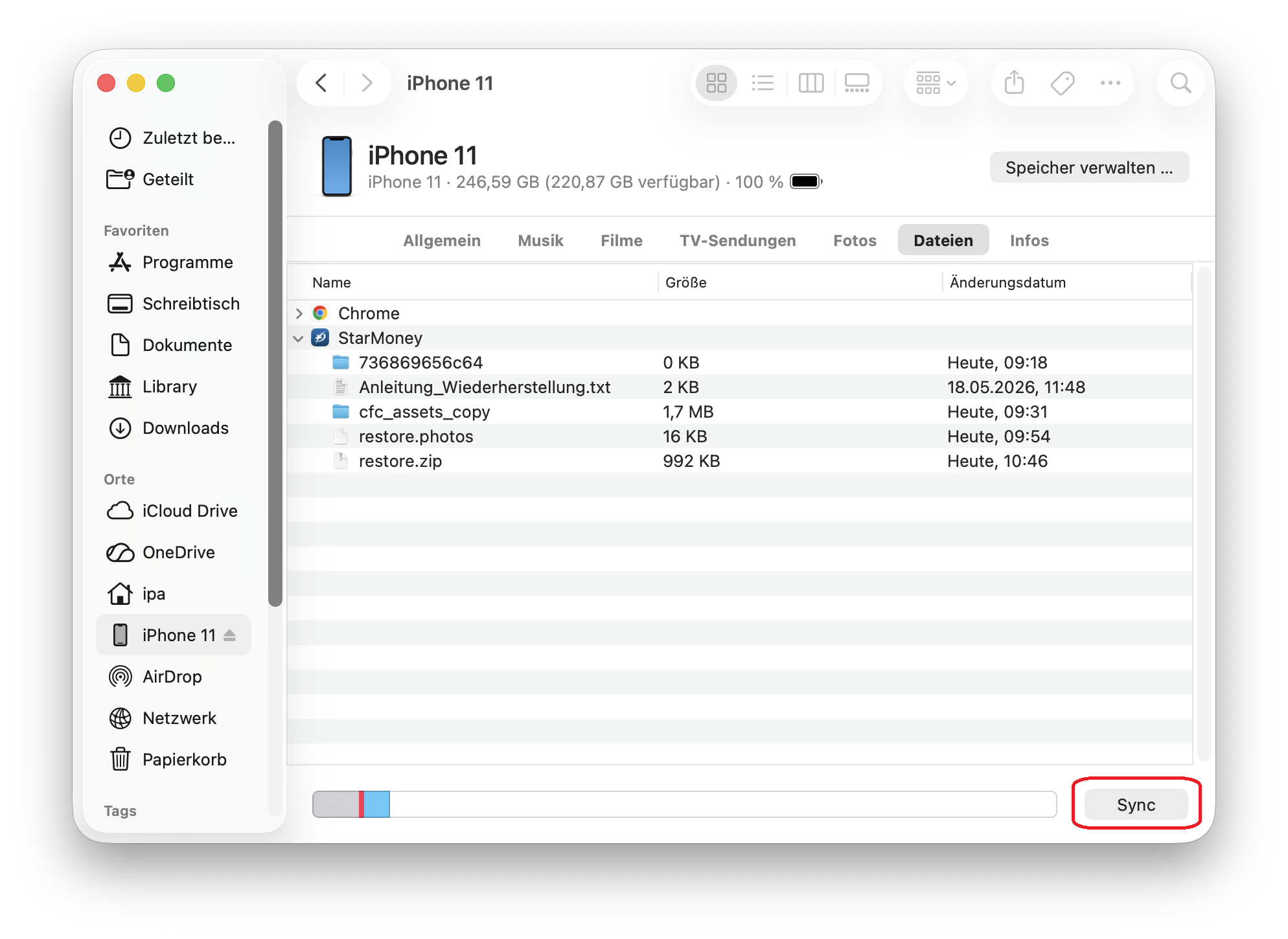Image resolution: width=1288 pixels, height=939 pixels.
Task: Click the Sync button
Action: (x=1136, y=805)
